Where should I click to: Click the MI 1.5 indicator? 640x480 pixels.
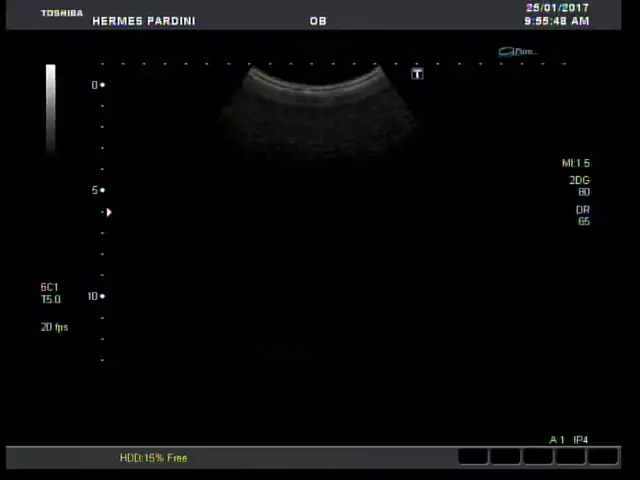pyautogui.click(x=575, y=163)
